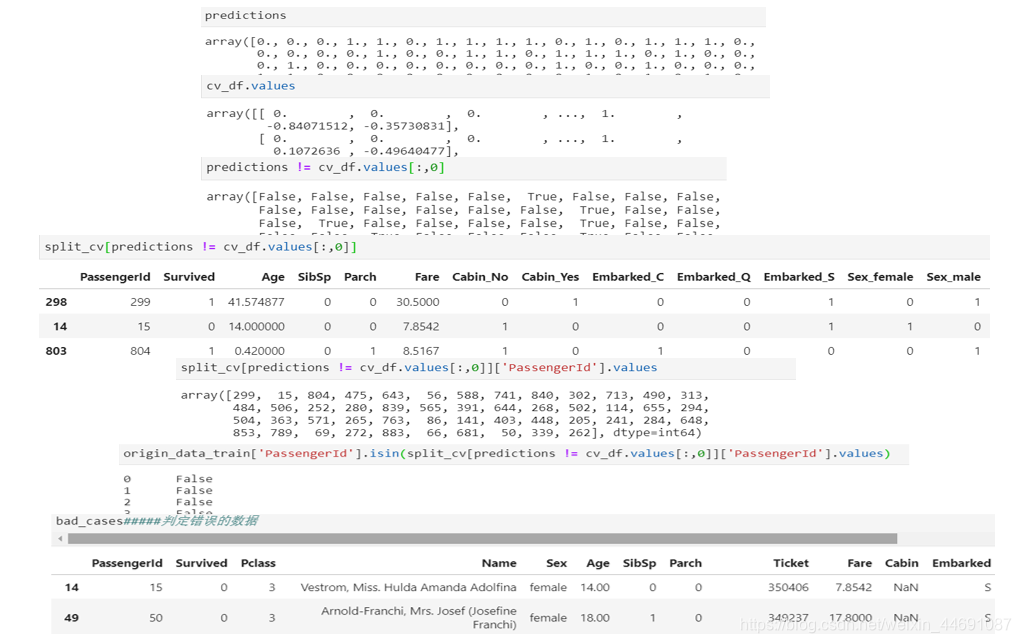The image size is (1021, 643).
Task: Click the Age value 18.00
Action: (595, 618)
